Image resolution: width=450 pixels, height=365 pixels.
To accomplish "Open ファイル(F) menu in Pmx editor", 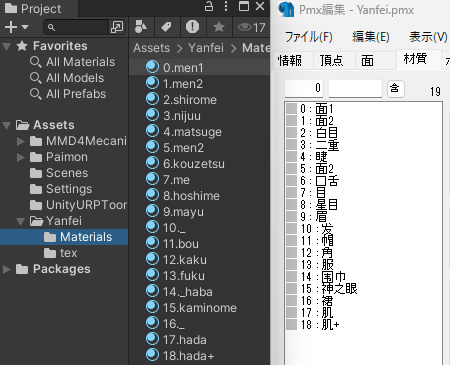I will pos(309,37).
